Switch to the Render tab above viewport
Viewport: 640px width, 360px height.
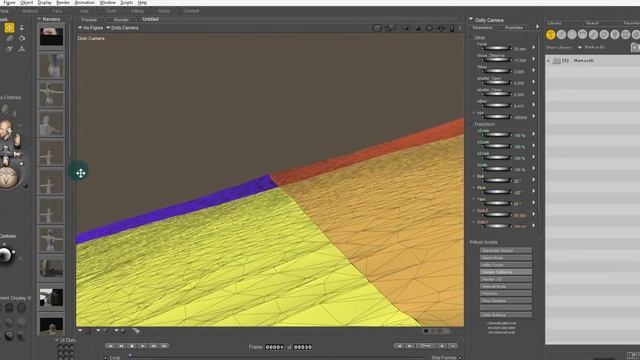(121, 20)
